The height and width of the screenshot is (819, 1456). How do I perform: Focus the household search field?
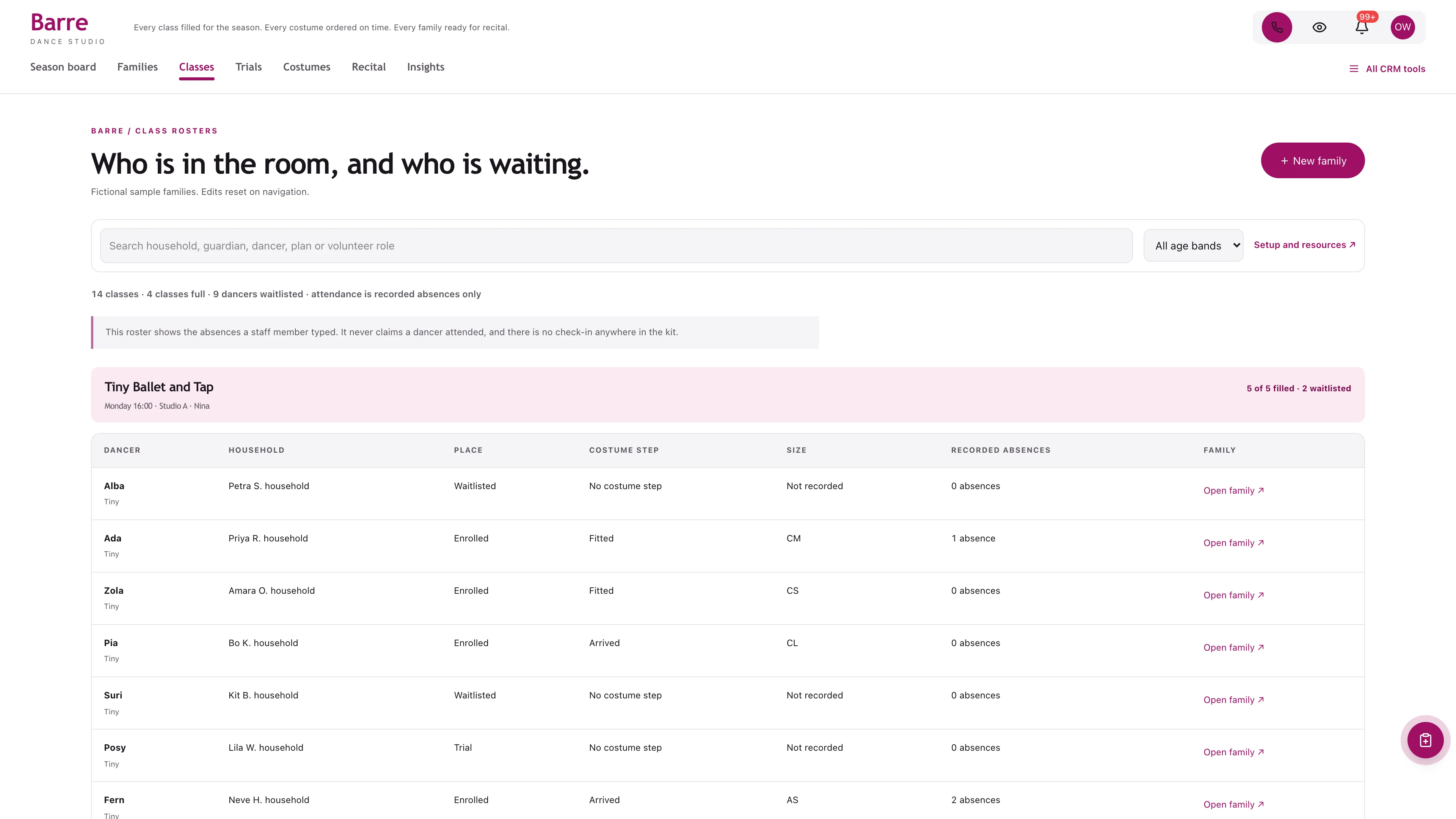pyautogui.click(x=616, y=246)
